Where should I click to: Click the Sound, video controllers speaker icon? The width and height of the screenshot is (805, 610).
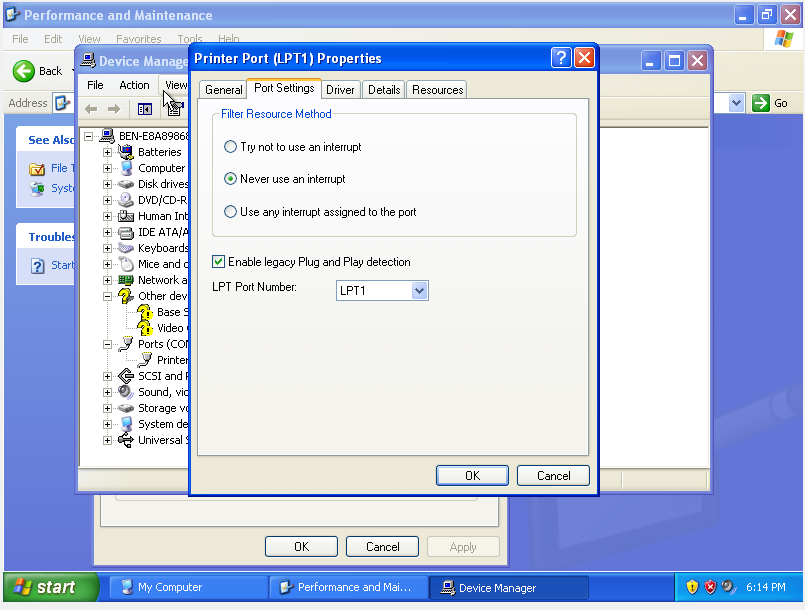coord(126,392)
